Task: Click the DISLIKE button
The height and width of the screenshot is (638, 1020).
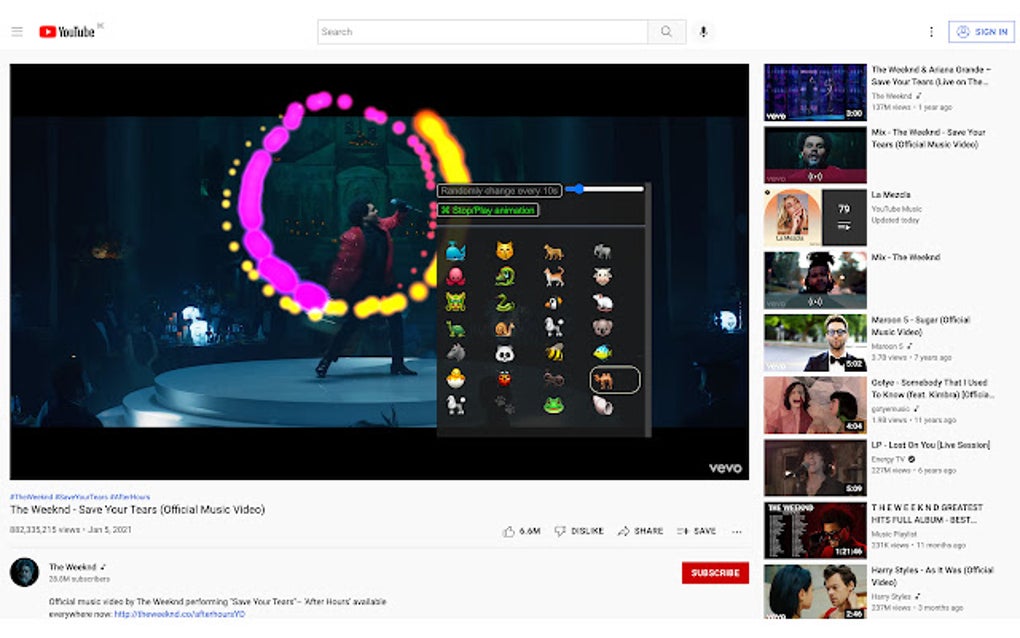Action: [578, 531]
